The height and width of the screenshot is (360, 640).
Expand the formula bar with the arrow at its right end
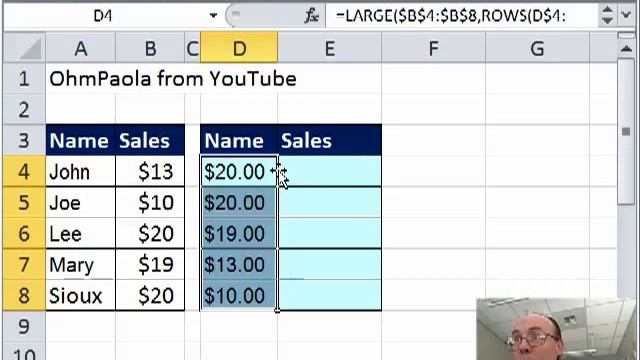(627, 16)
